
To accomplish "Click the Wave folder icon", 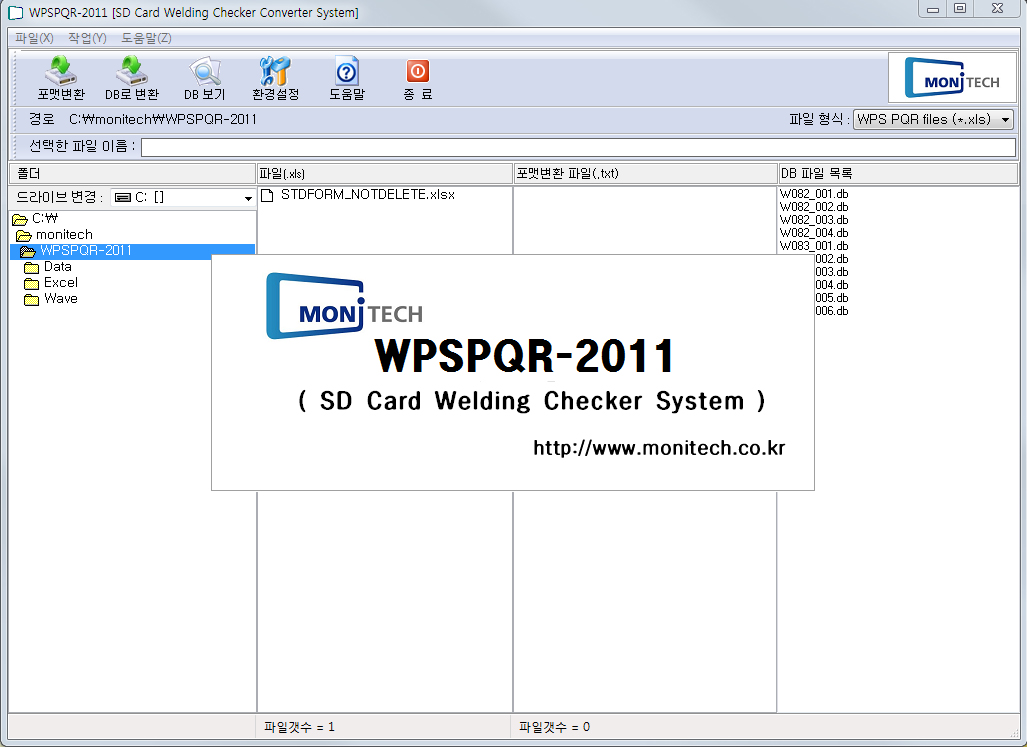I will tap(31, 299).
